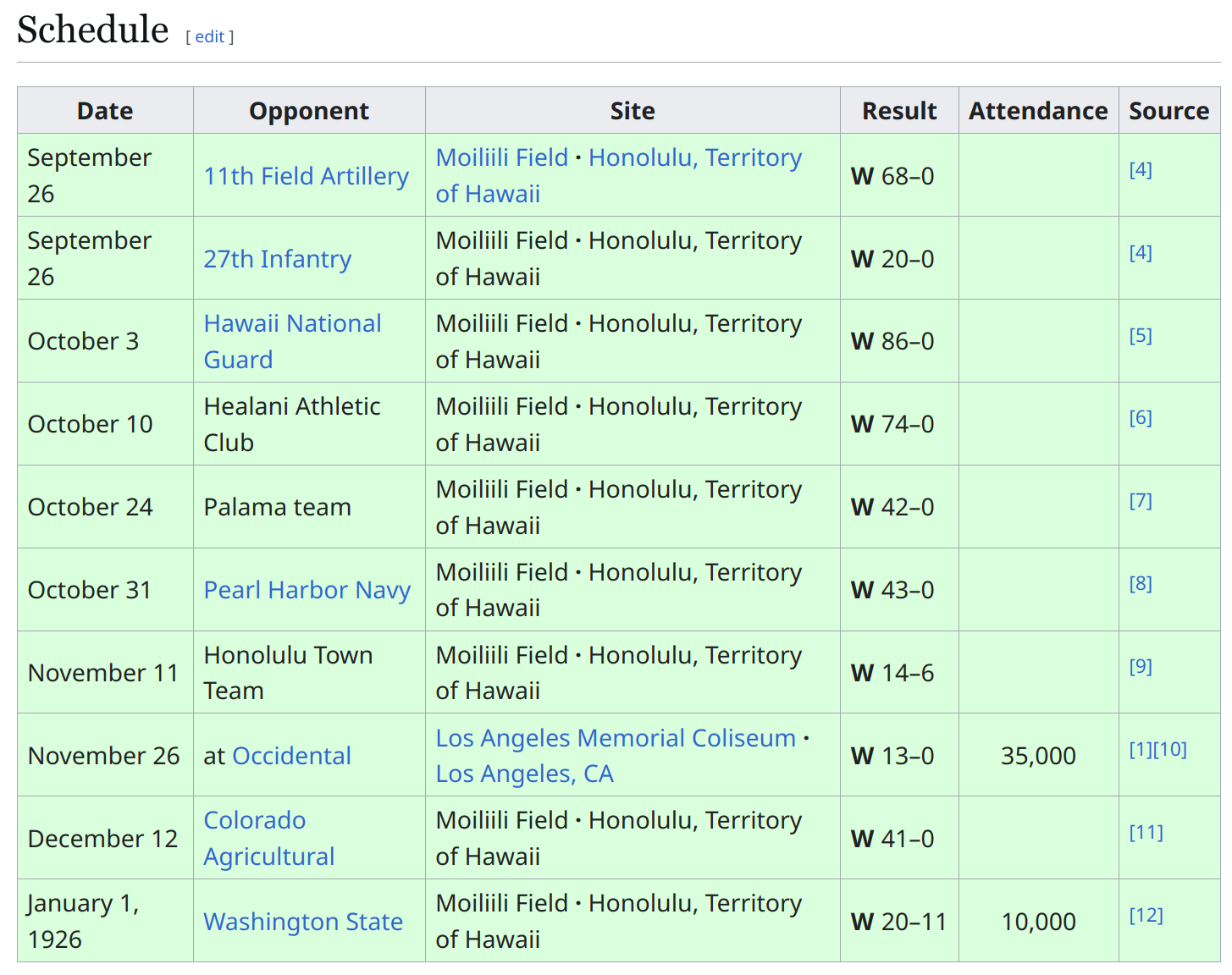This screenshot has height=975, width=1232.
Task: Open the Colorado Agricultural link
Action: [269, 838]
